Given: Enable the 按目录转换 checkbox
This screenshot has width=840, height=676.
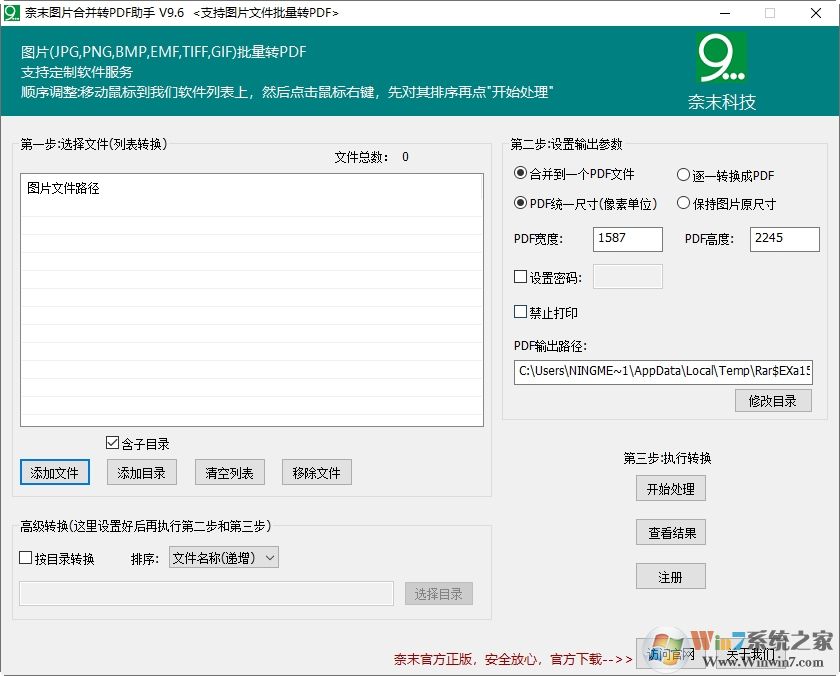Looking at the screenshot, I should (x=25, y=558).
